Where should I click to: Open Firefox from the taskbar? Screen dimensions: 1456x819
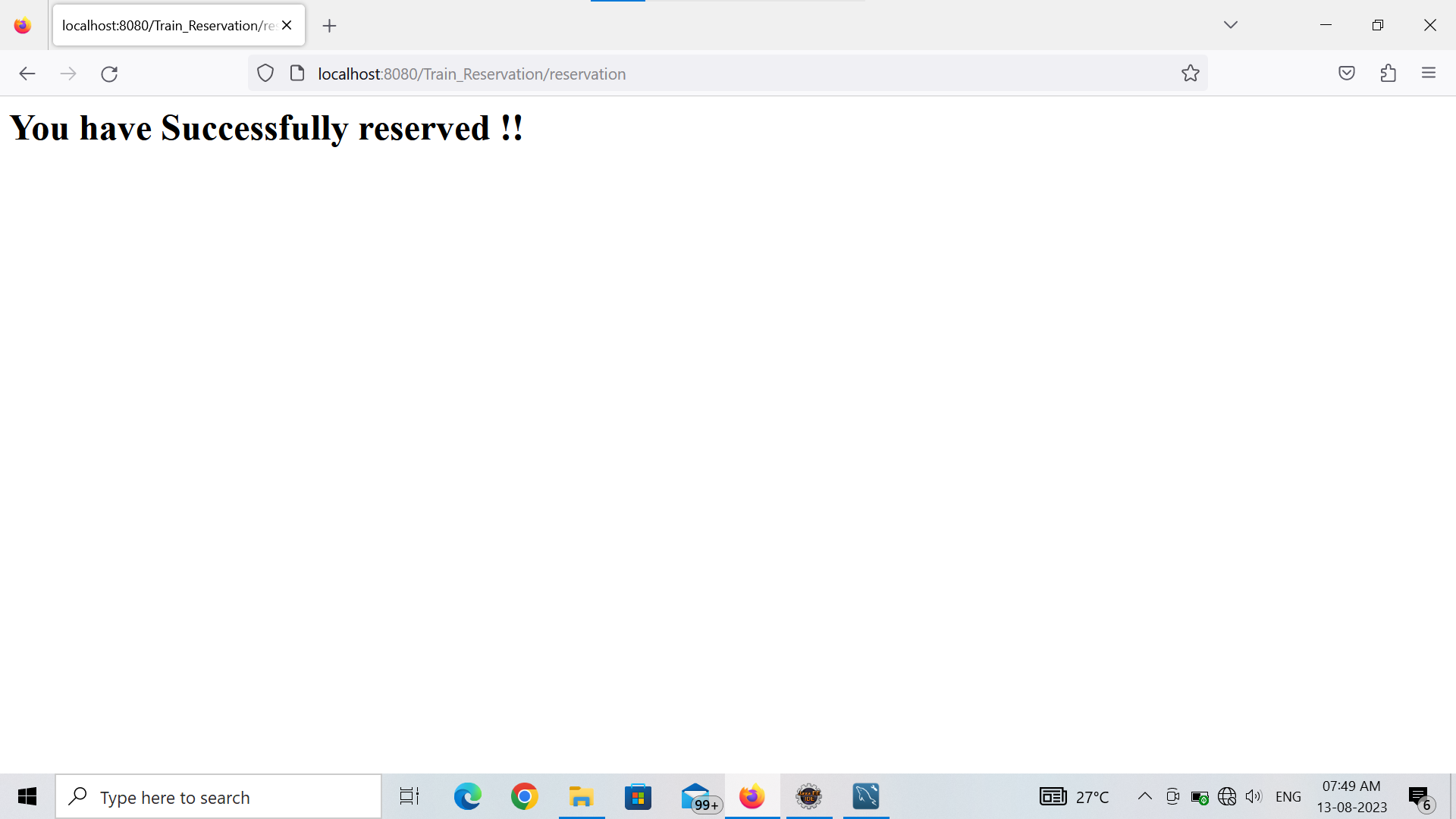pos(752,796)
